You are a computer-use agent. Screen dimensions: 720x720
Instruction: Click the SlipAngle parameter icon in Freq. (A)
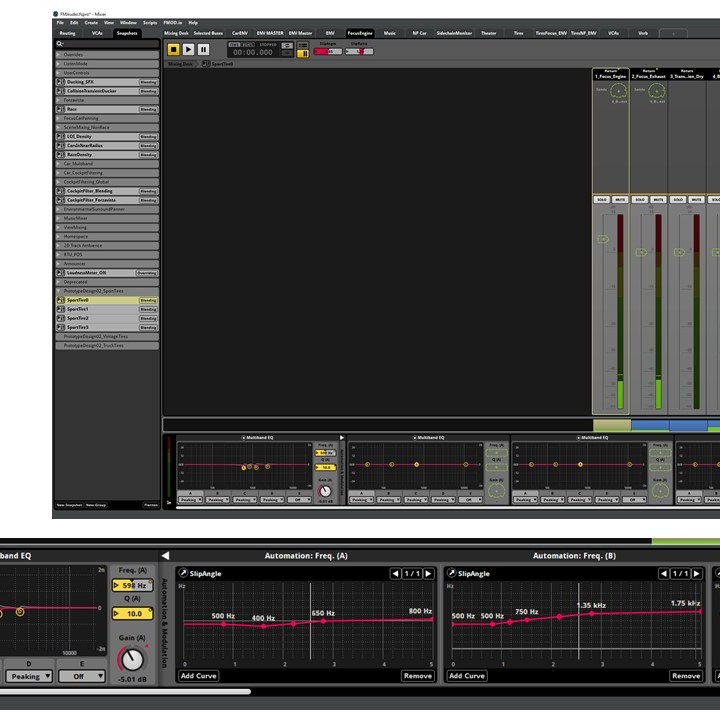(184, 573)
